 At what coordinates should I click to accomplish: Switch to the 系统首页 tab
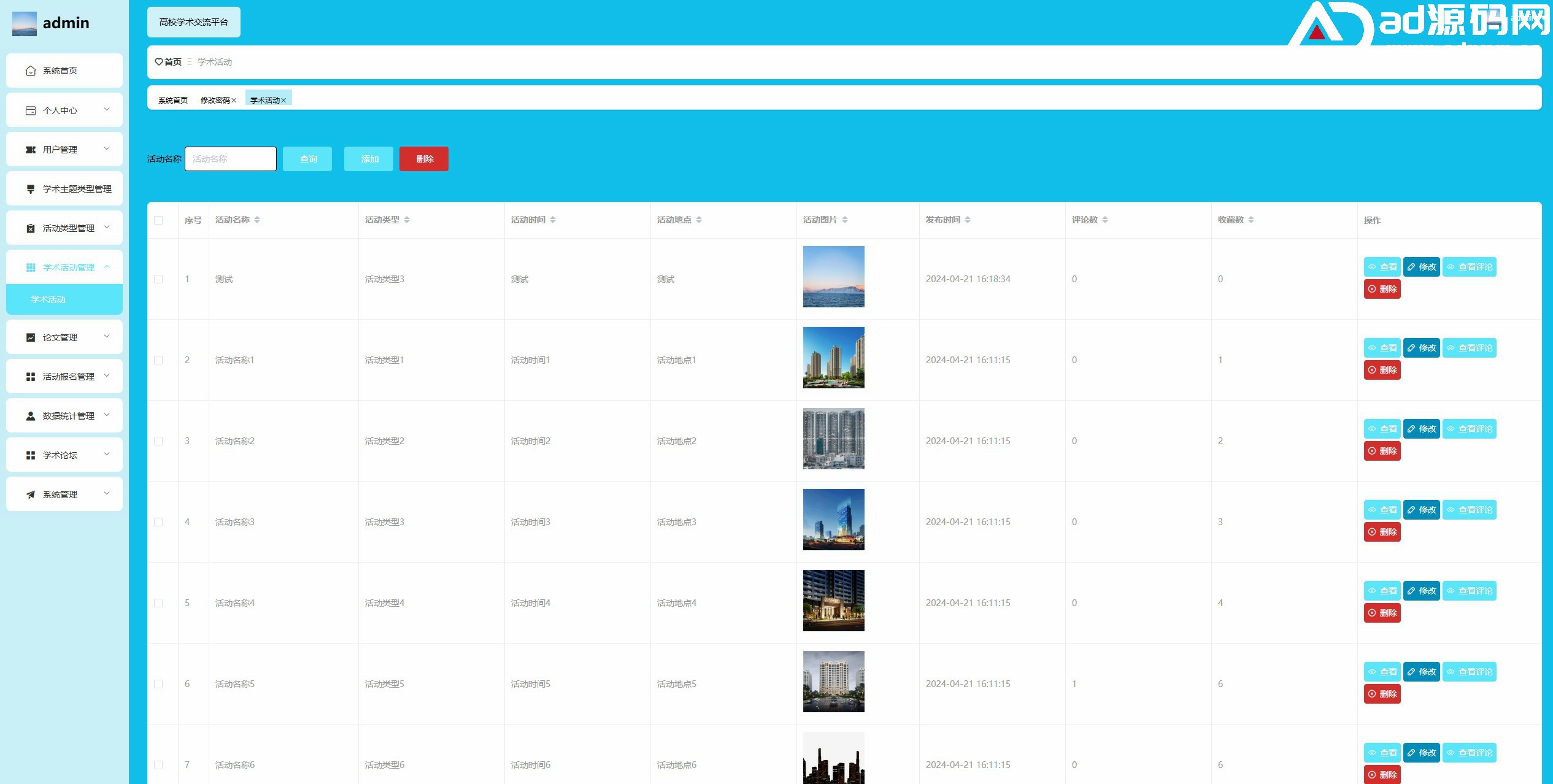tap(173, 101)
